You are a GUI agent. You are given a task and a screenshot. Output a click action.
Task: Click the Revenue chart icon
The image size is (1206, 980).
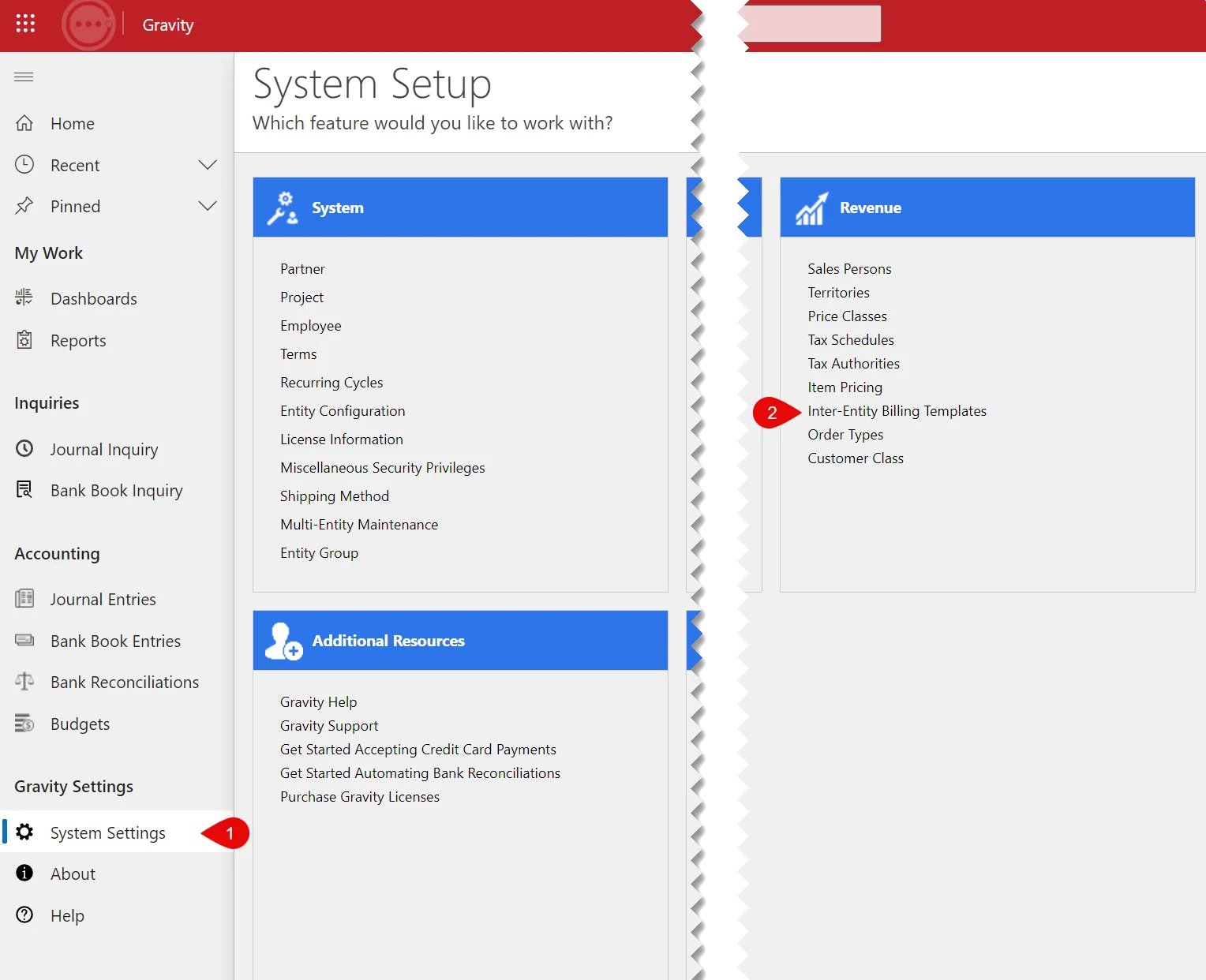tap(811, 208)
